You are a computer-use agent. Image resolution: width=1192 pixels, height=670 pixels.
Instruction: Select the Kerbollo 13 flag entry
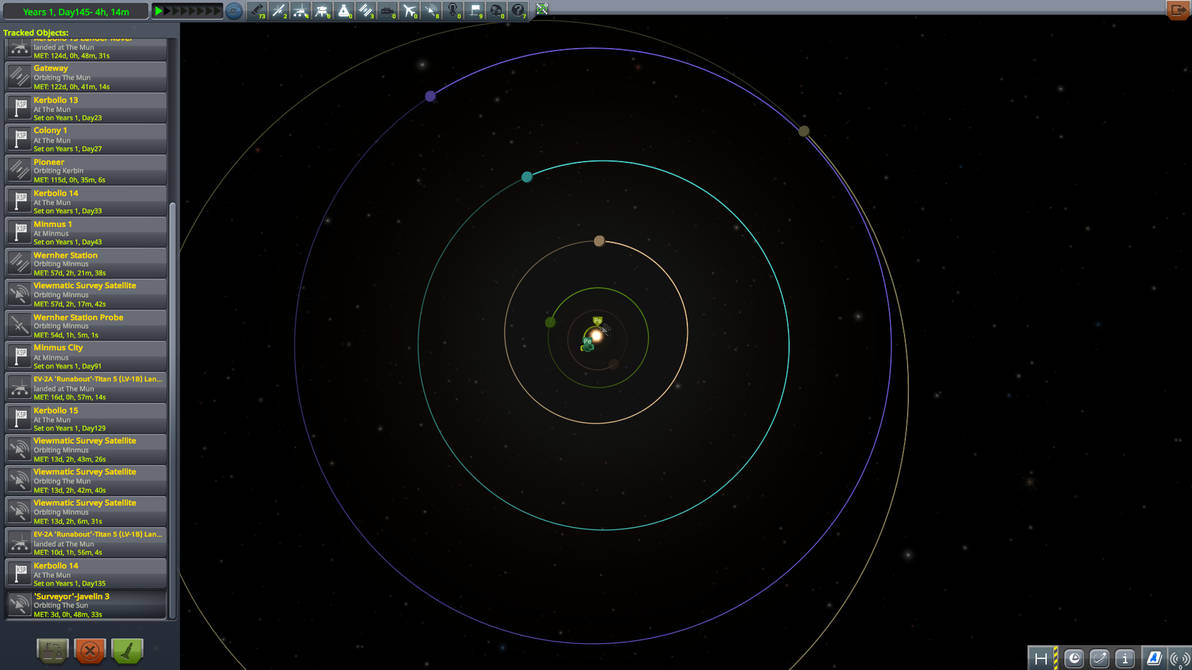tap(86, 108)
